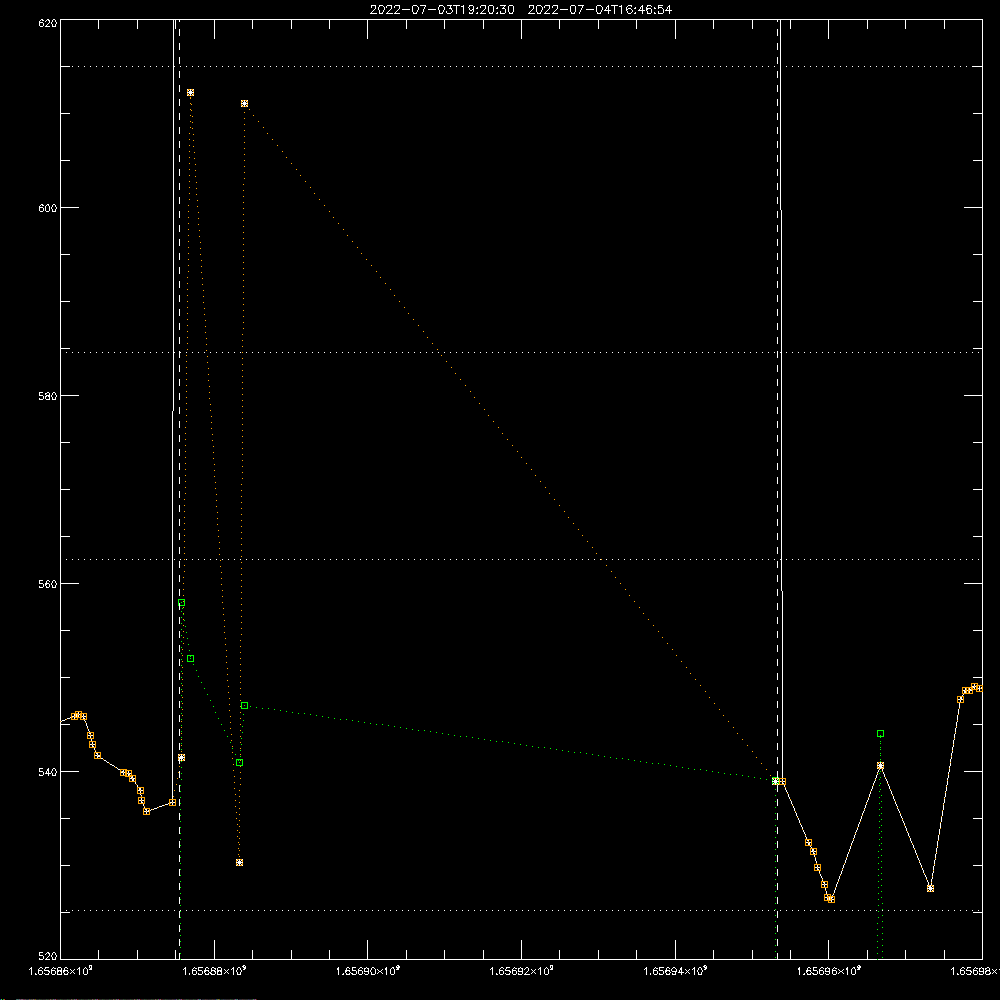Select the second orange peak point near 611
Screen dimensions: 1000x1000
tap(244, 103)
